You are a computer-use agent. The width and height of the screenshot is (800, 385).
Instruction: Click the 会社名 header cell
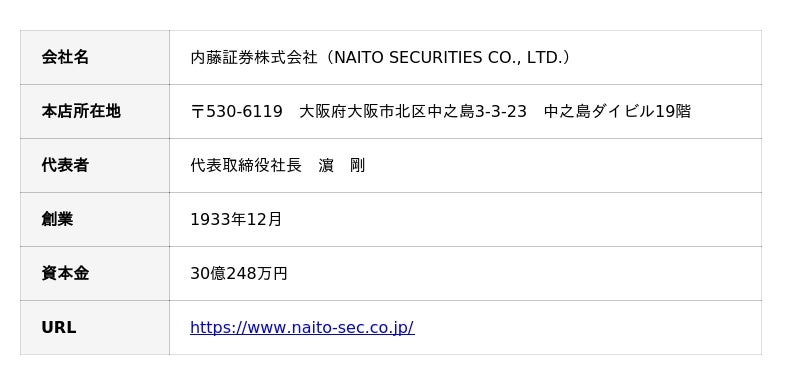[95, 57]
